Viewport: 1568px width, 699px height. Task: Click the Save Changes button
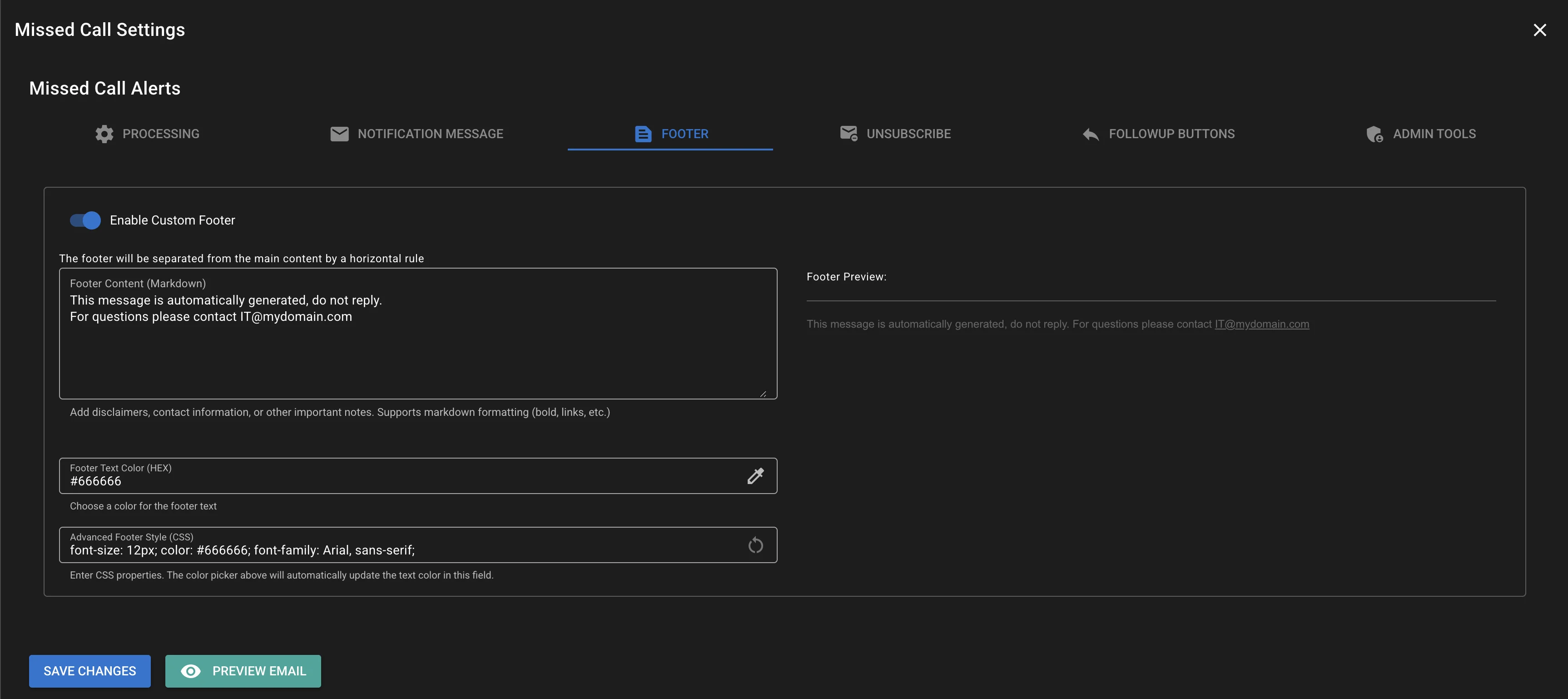89,671
